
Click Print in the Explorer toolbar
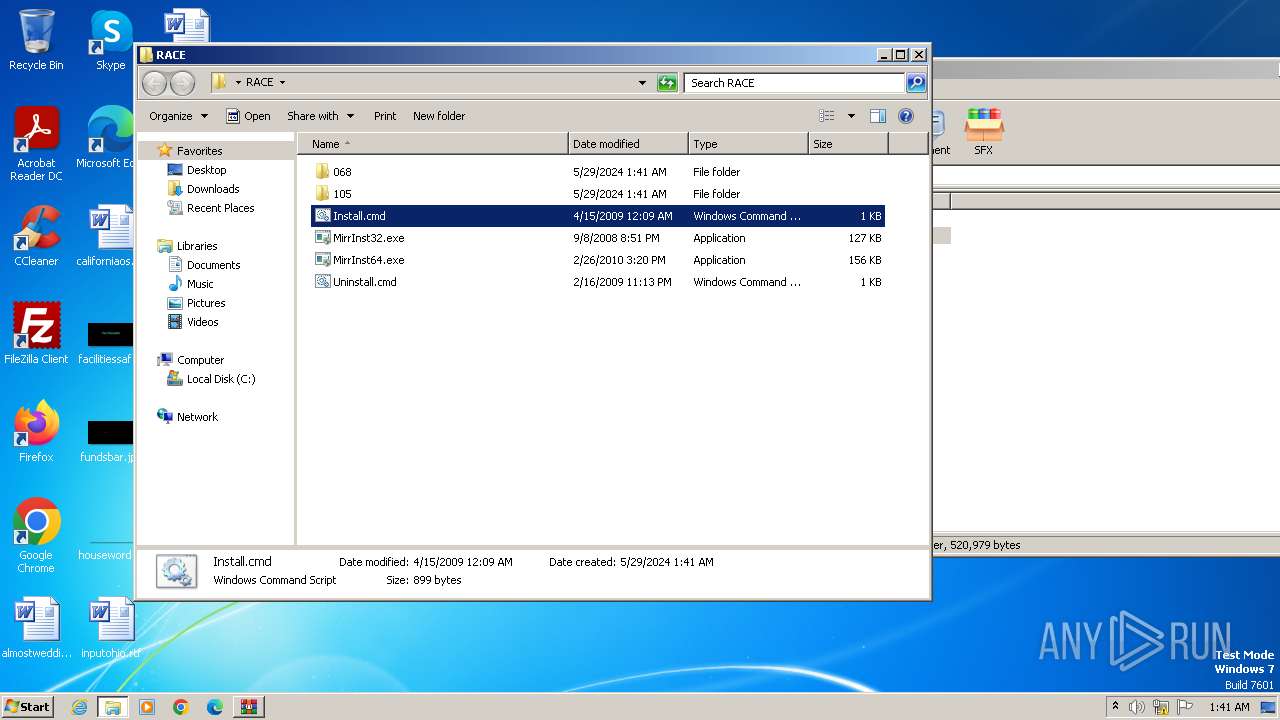[385, 116]
